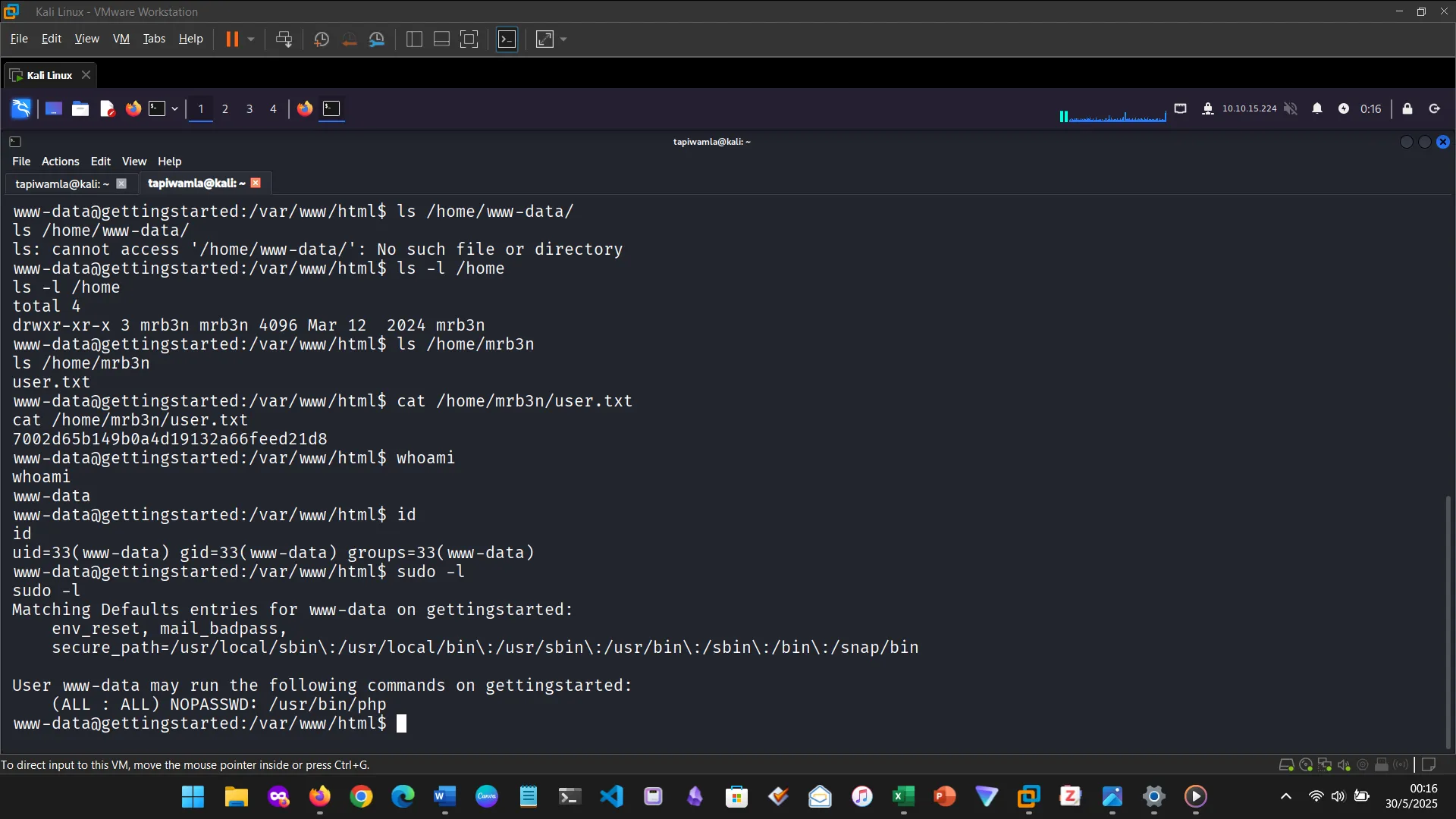The image size is (1456, 819).
Task: Open the text editor from the panel
Action: [x=107, y=108]
